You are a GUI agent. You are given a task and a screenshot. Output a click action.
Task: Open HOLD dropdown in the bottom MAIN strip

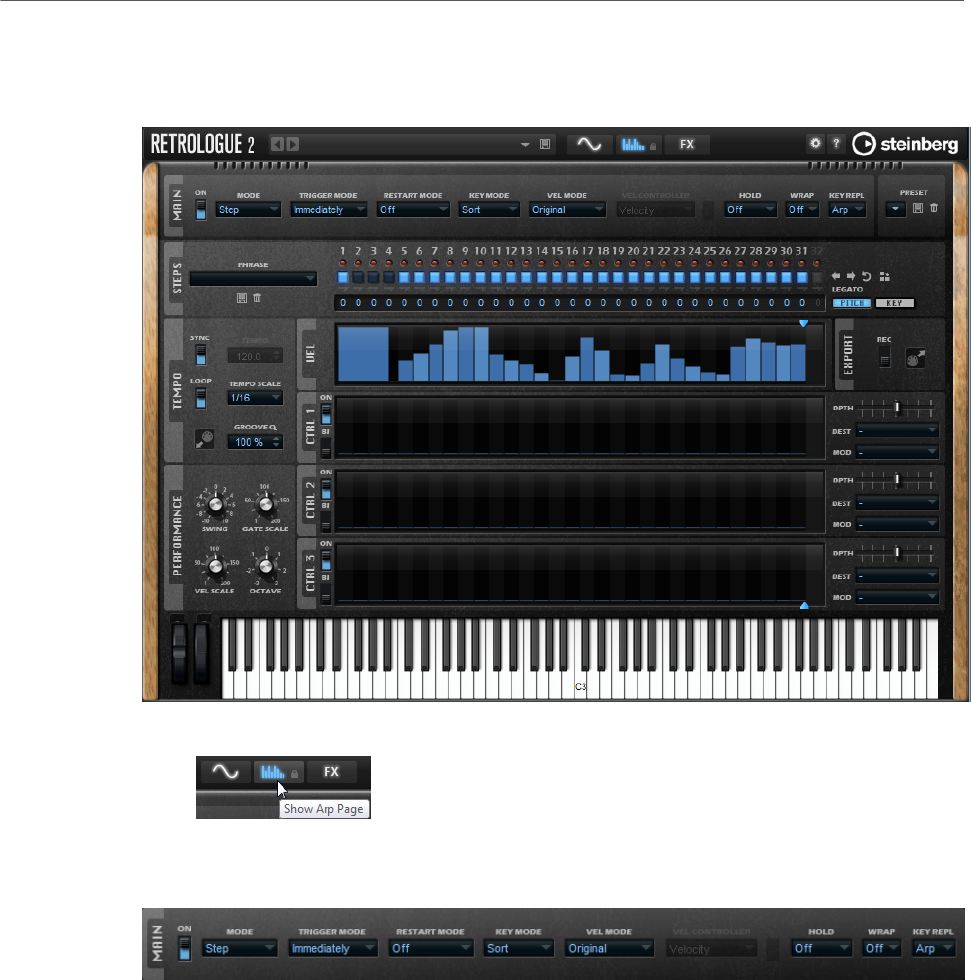coord(821,948)
